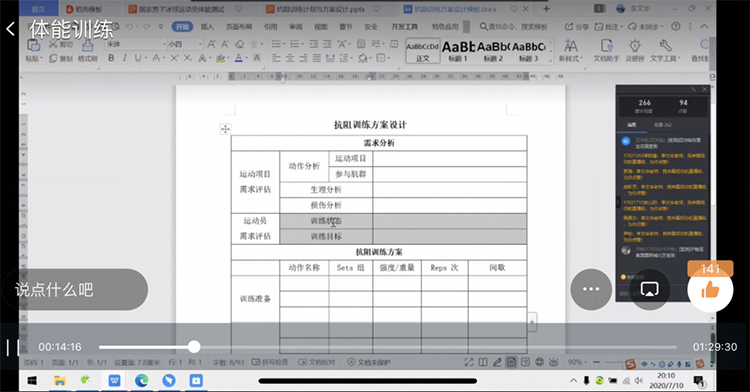Click the video progress slider knob
The image size is (750, 392).
tap(194, 347)
